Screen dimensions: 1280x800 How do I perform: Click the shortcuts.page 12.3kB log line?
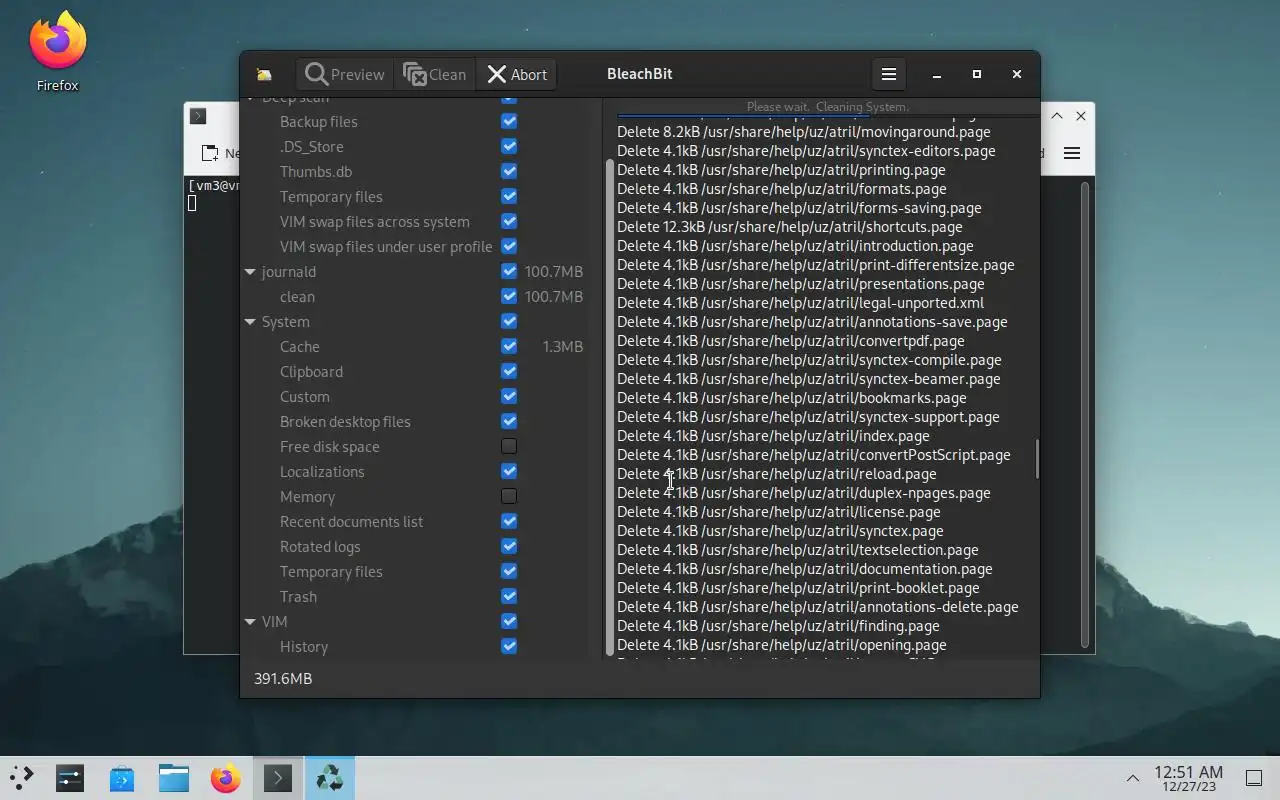(790, 227)
